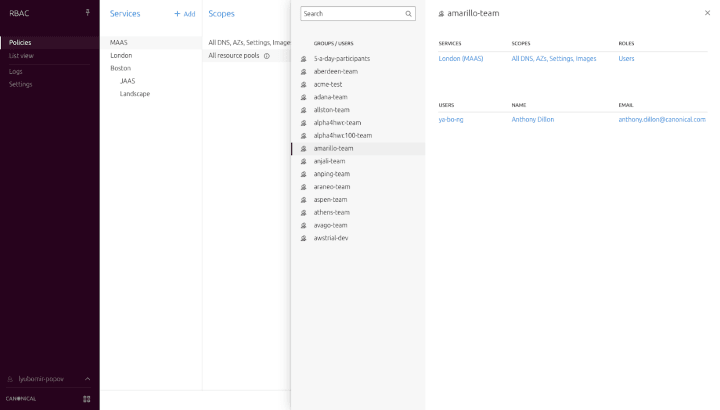The image size is (720, 410).
Task: Open the Users role link
Action: tap(626, 59)
